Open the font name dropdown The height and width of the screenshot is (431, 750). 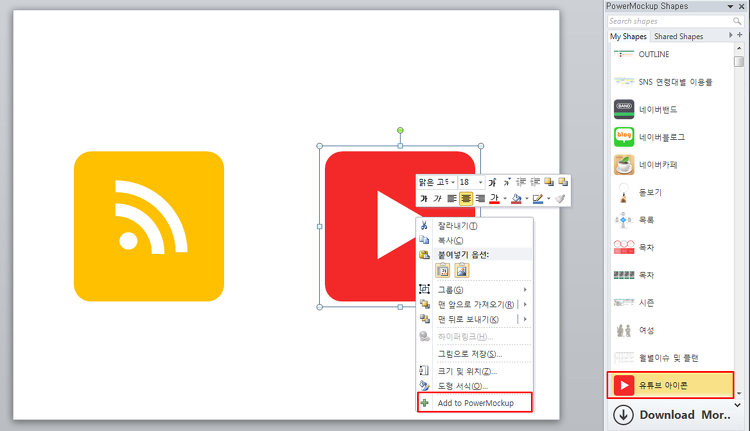tap(453, 182)
